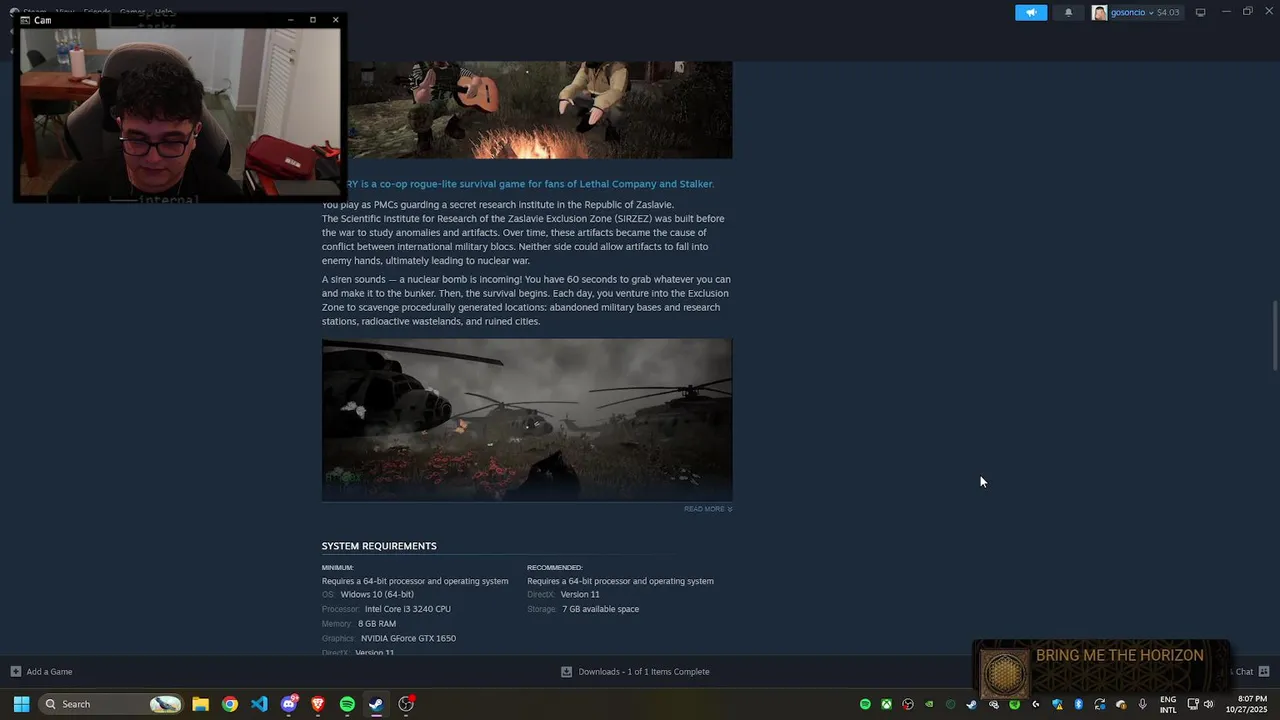Click the helicopter field screenshot image
The image size is (1280, 720).
pos(527,419)
